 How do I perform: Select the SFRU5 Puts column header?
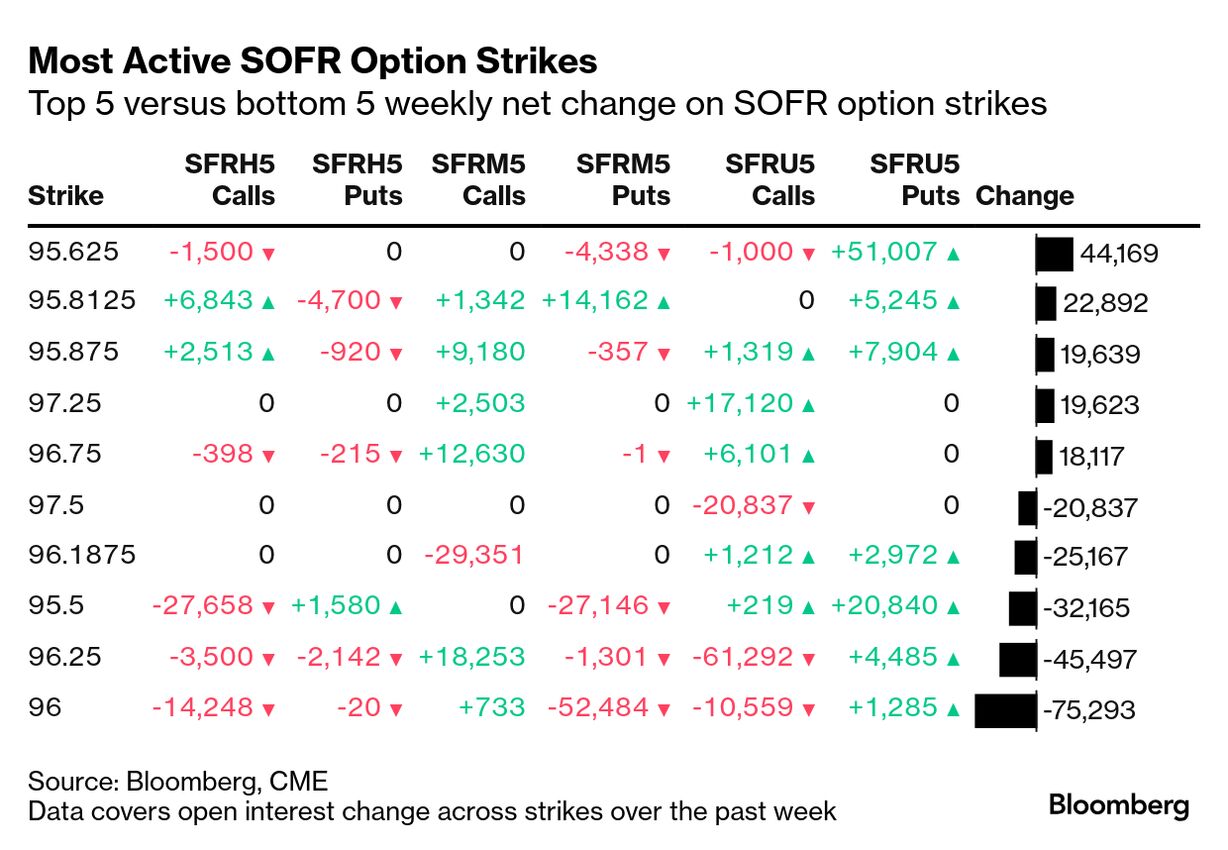click(915, 180)
